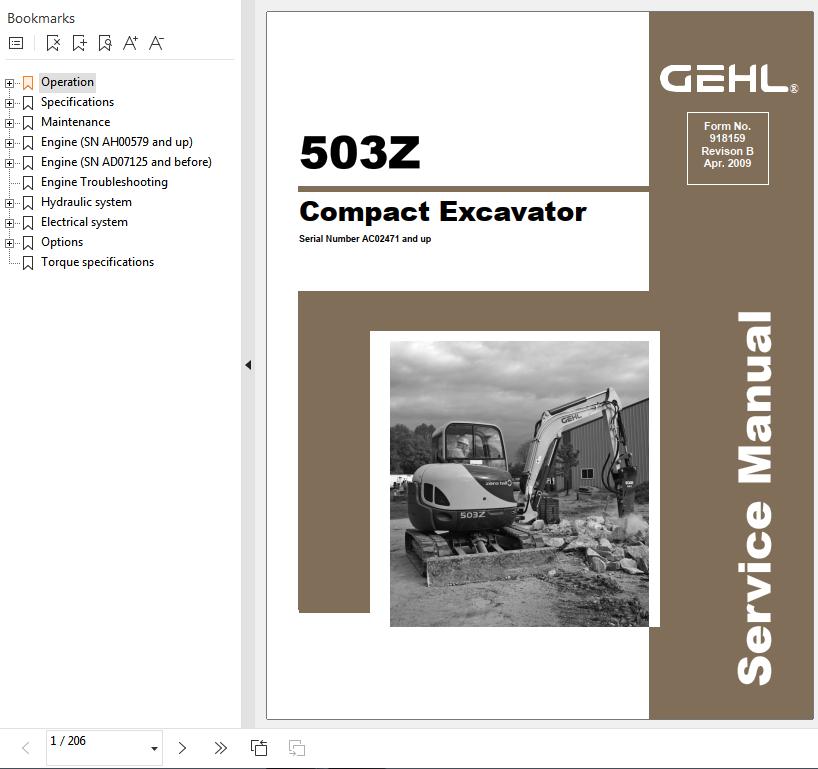Image resolution: width=818 pixels, height=769 pixels.
Task: Decrease bookmark text size with A- icon
Action: (x=156, y=43)
